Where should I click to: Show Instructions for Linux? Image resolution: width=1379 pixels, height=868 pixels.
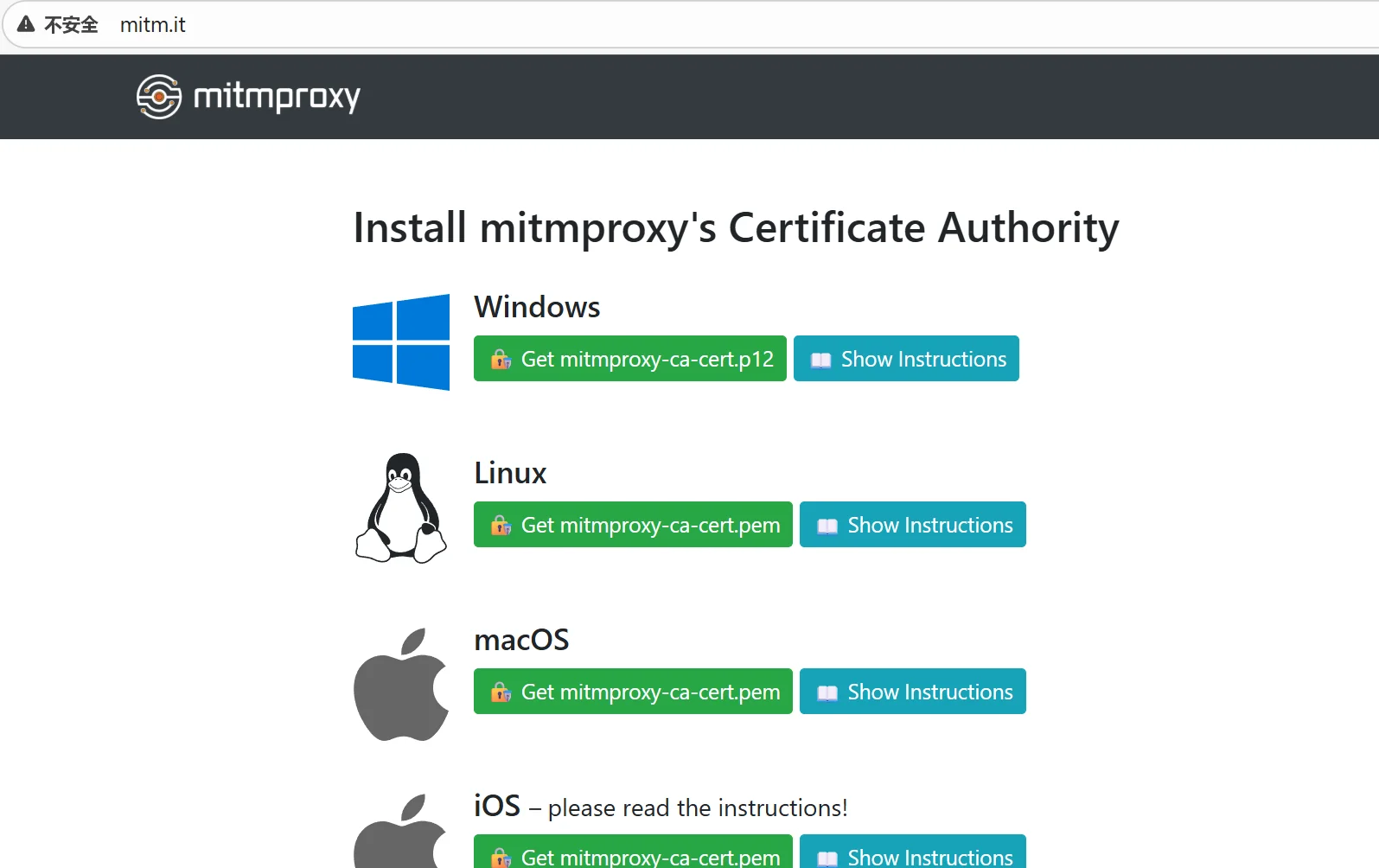(x=913, y=525)
